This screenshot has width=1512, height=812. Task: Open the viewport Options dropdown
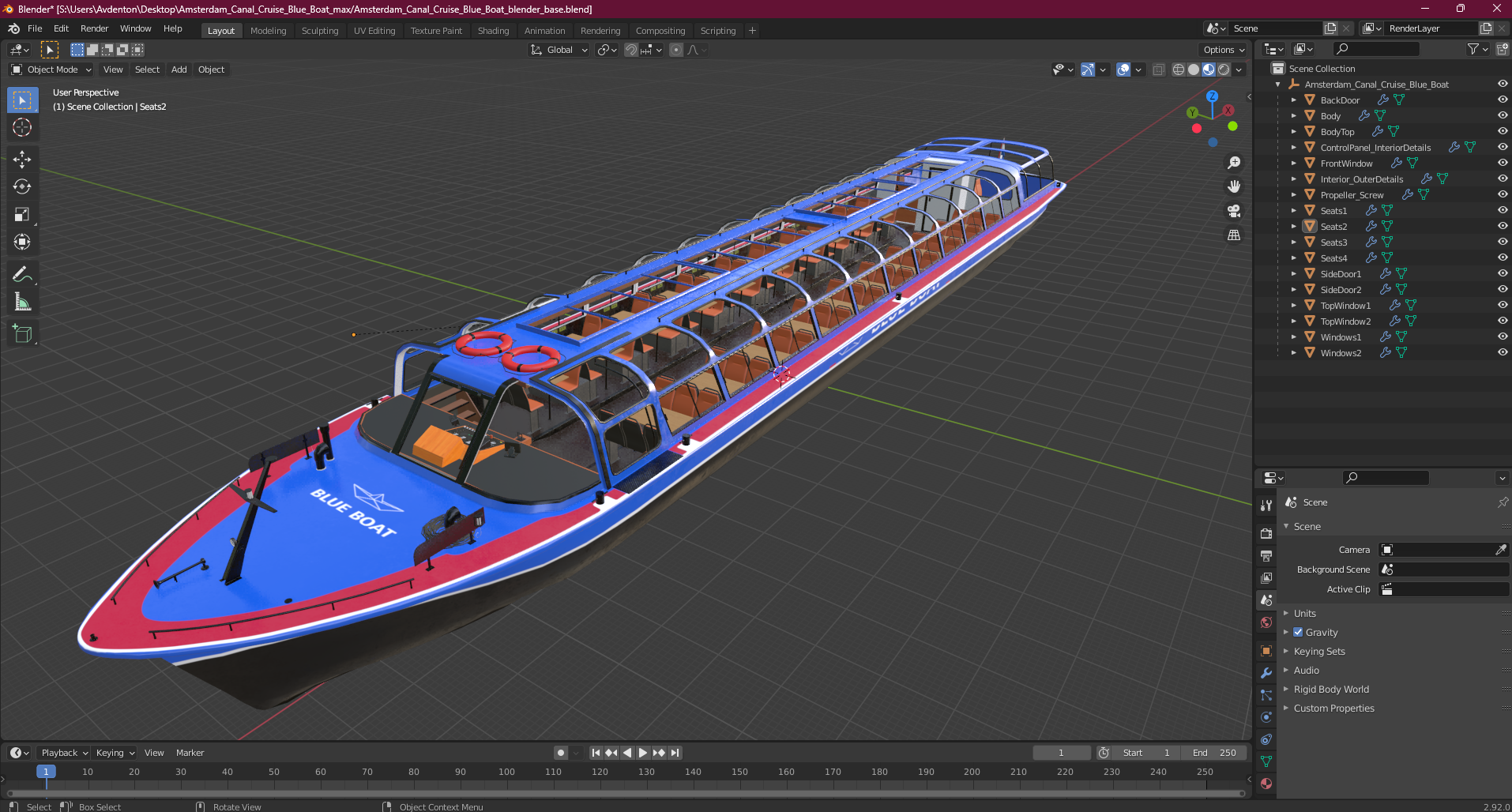tap(1224, 50)
